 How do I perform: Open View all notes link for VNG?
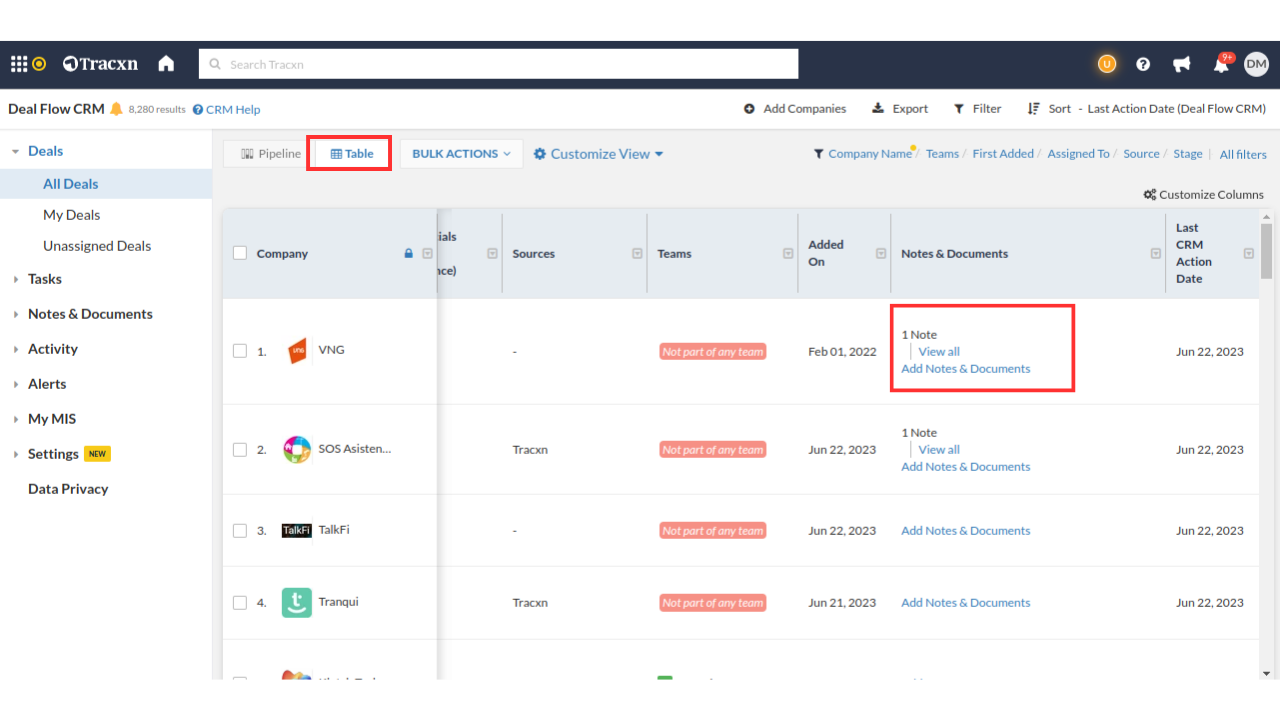pos(939,352)
